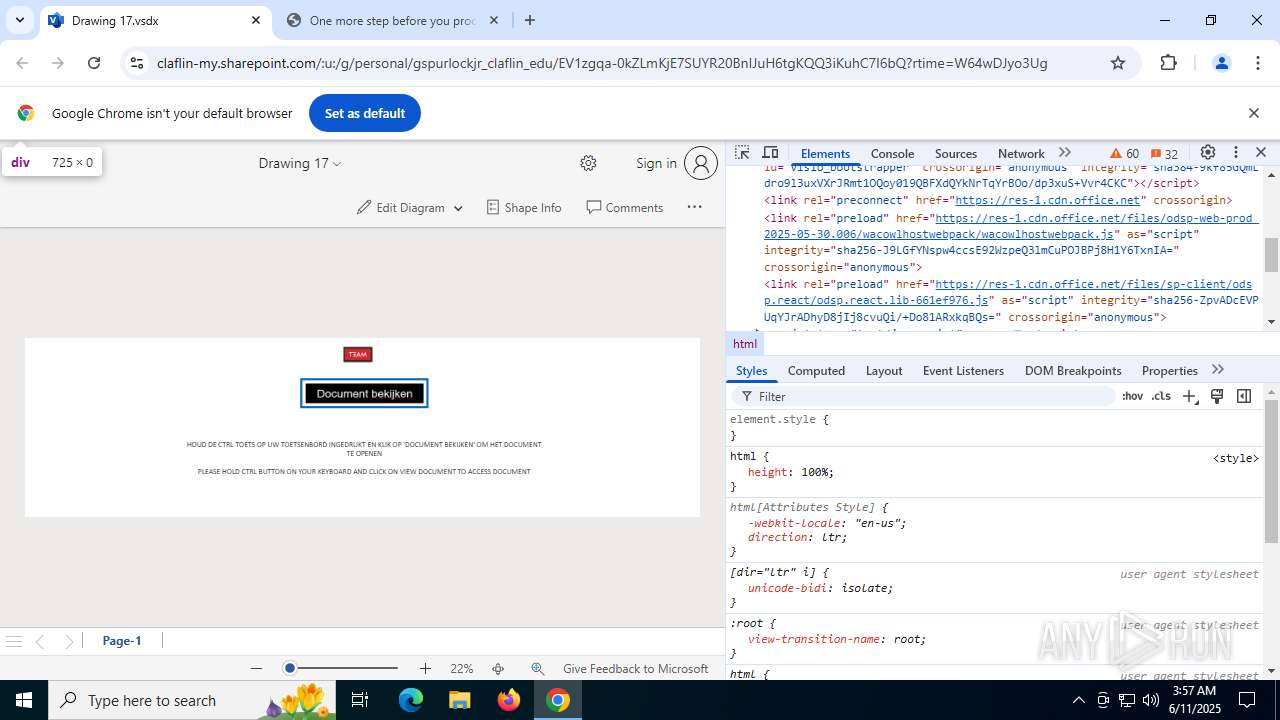Zoom out with the minus button

pos(256,668)
